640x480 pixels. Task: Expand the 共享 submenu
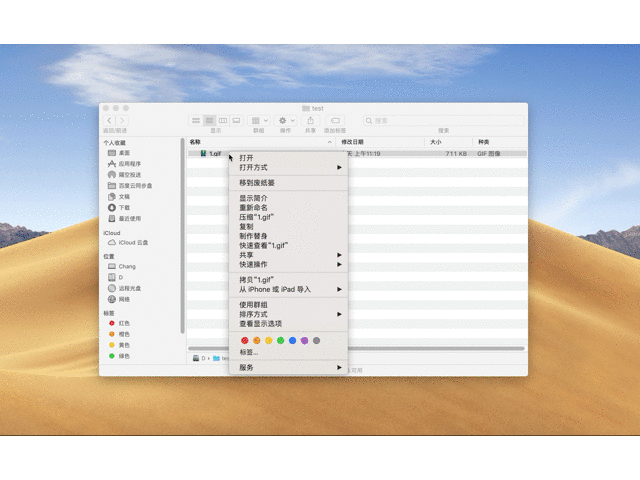(x=289, y=255)
